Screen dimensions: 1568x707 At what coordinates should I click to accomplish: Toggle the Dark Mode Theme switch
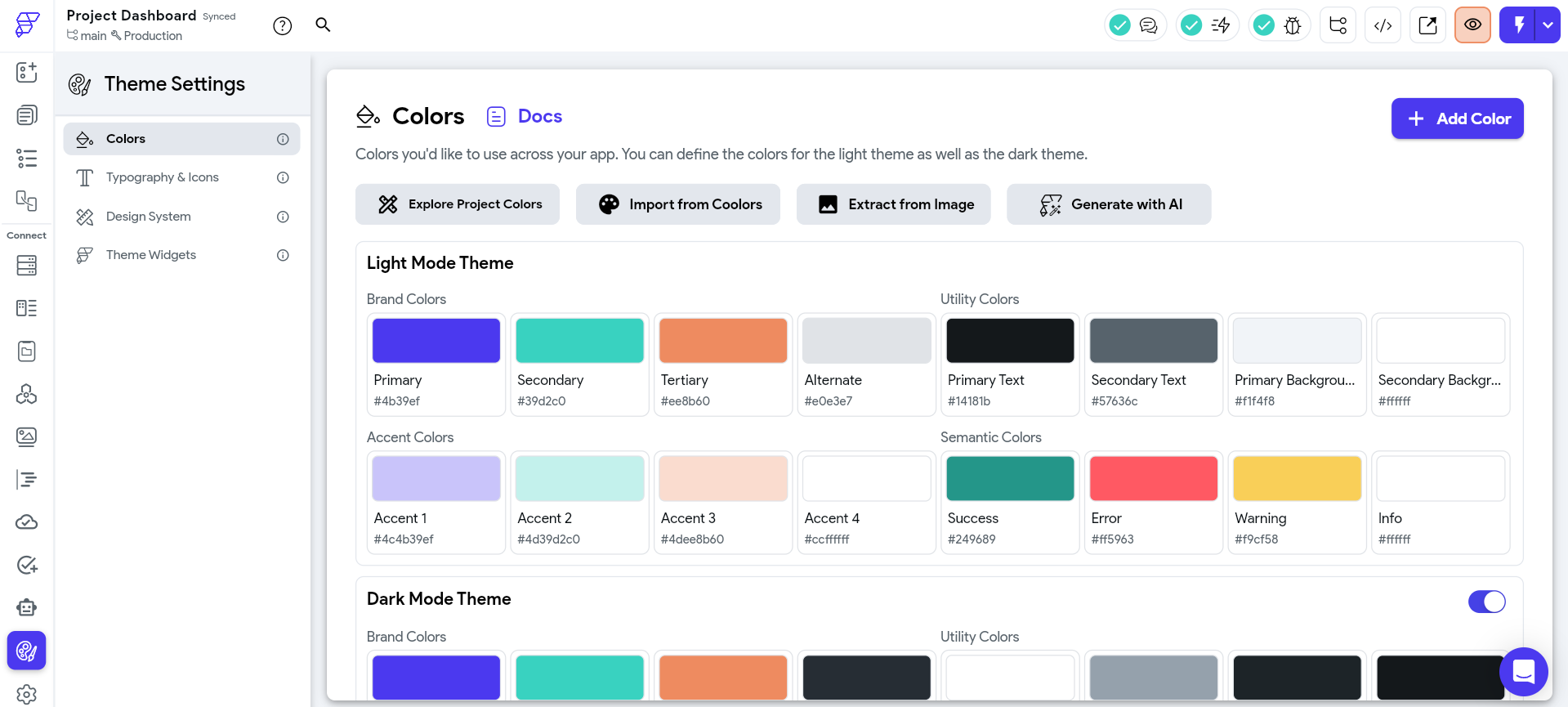coord(1486,602)
